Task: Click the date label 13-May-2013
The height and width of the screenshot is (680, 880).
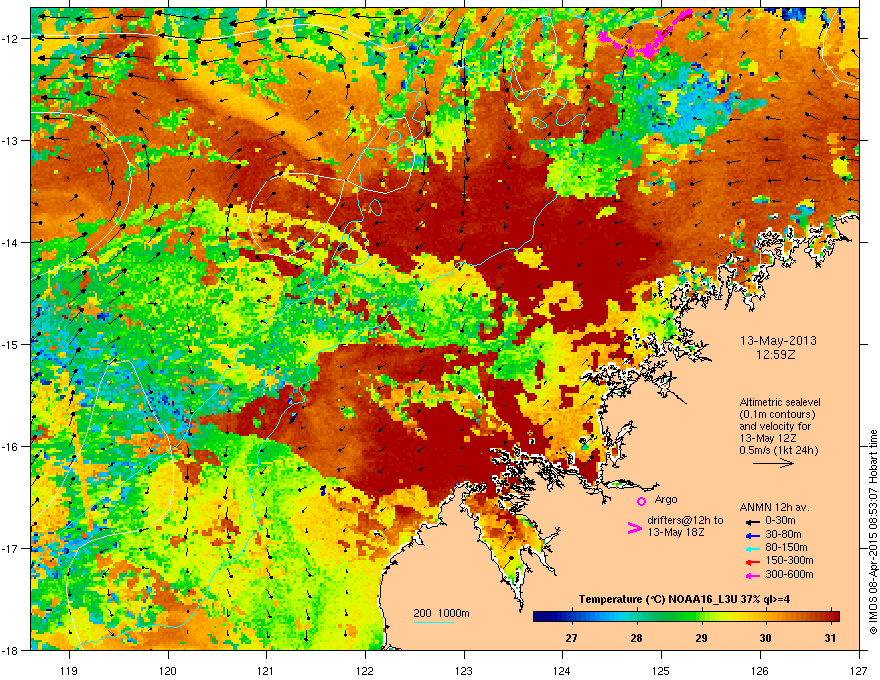Action: click(778, 341)
